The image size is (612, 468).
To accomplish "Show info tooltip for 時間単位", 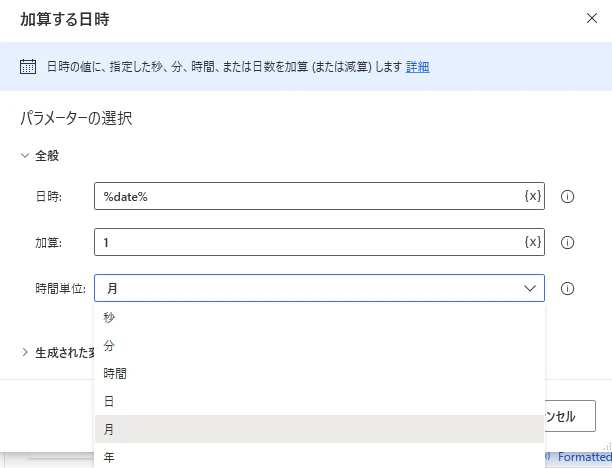I will [567, 288].
